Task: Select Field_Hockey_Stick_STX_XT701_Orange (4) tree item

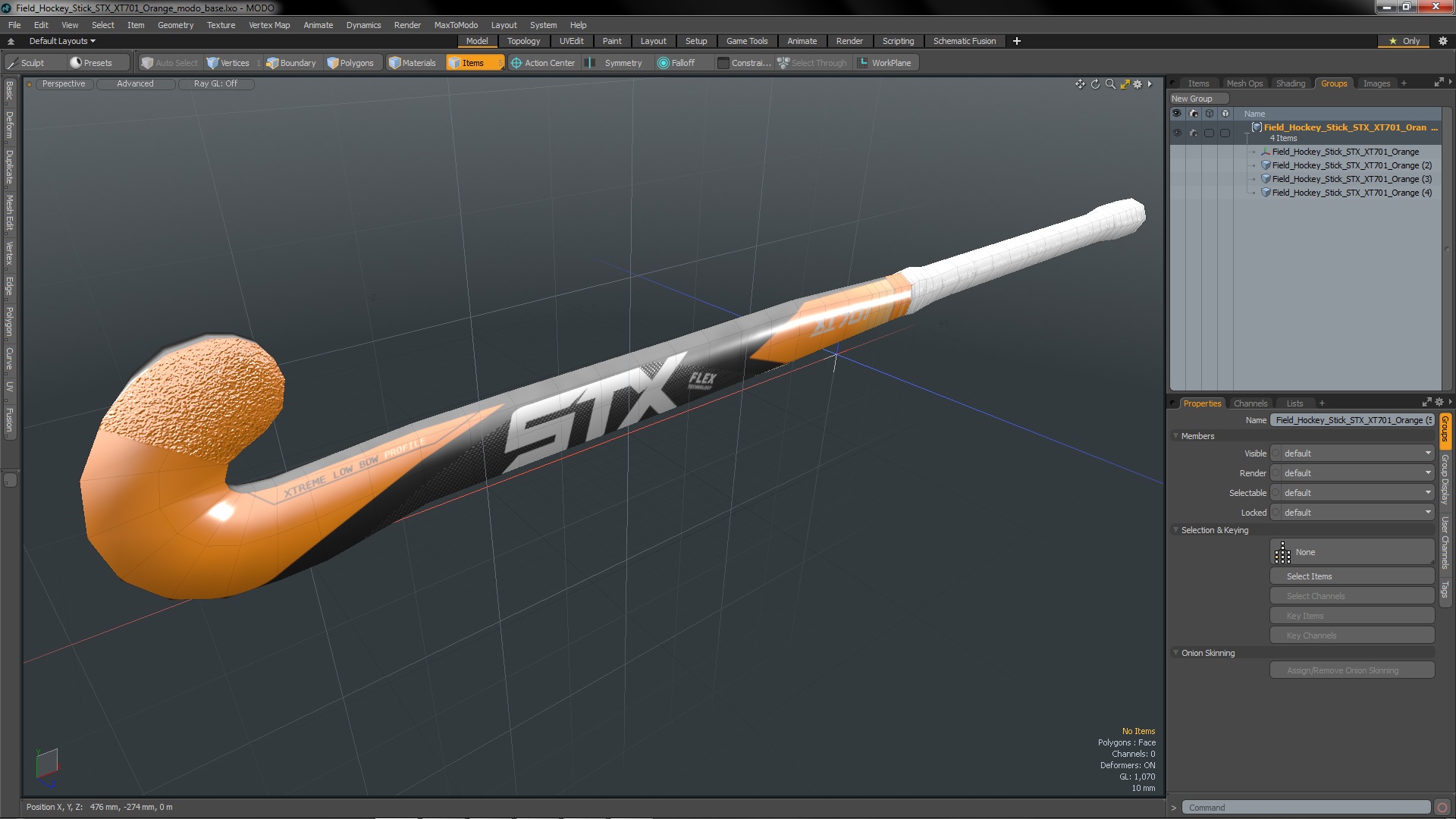Action: pos(1351,193)
